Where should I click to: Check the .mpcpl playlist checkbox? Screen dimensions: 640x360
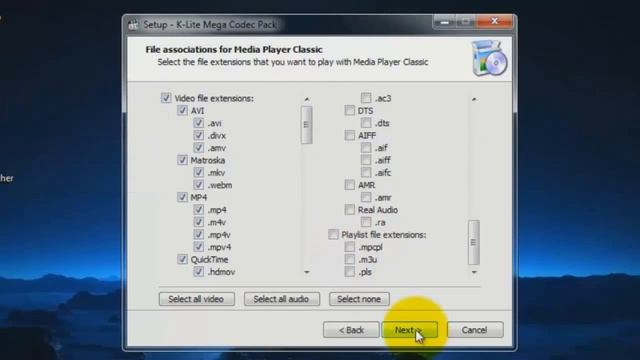coord(349,247)
